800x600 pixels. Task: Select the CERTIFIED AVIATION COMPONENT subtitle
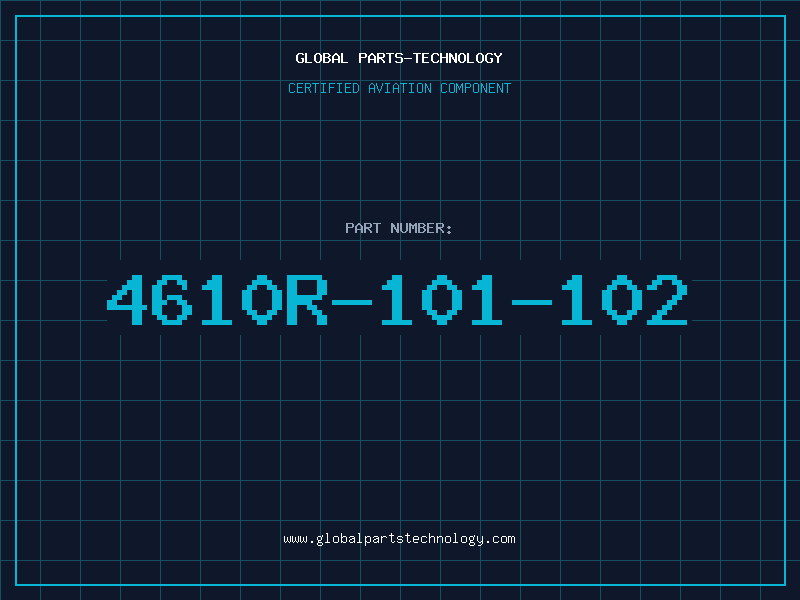[x=399, y=88]
